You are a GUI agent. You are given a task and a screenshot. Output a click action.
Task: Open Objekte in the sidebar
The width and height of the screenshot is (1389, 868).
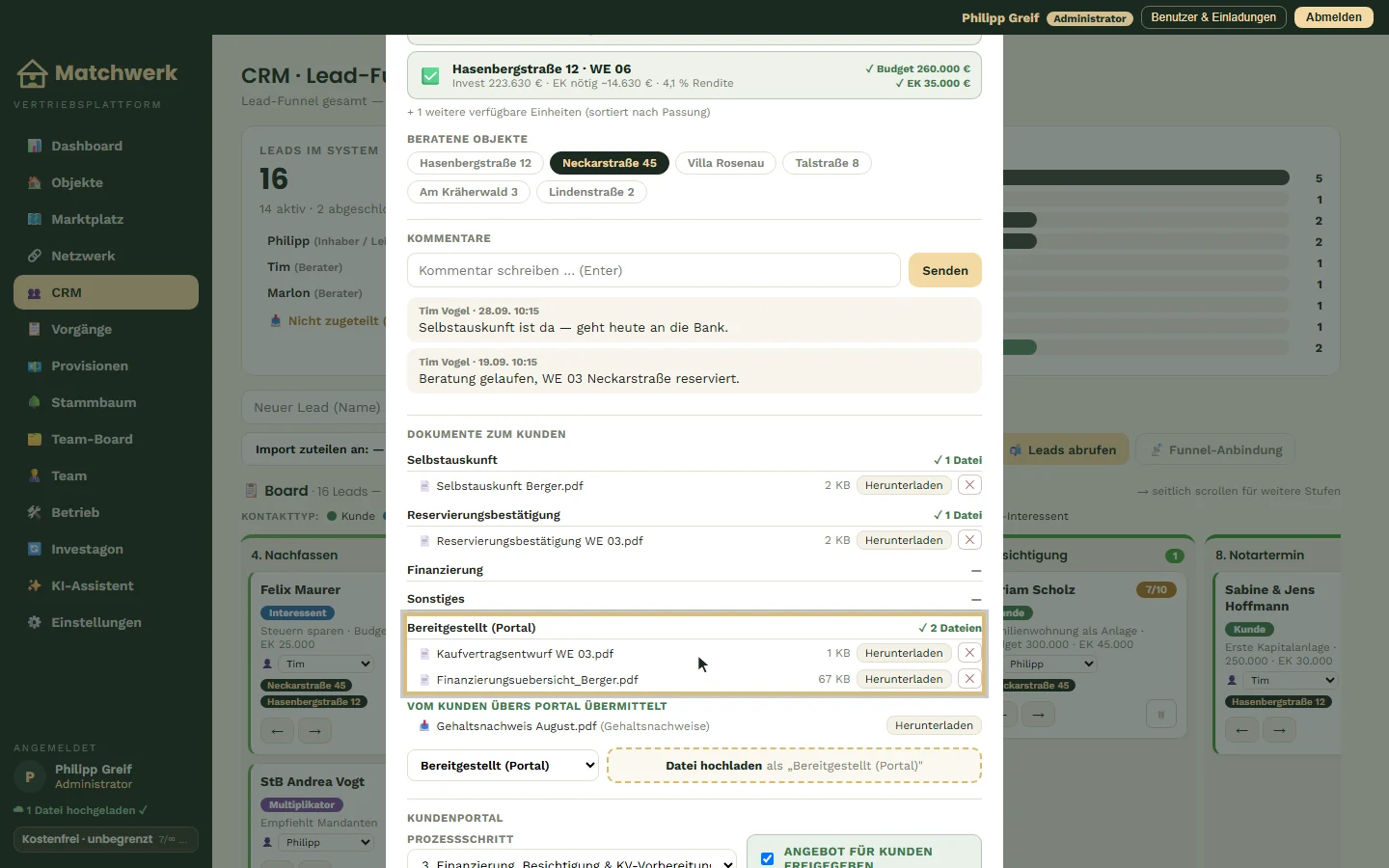tap(106, 182)
